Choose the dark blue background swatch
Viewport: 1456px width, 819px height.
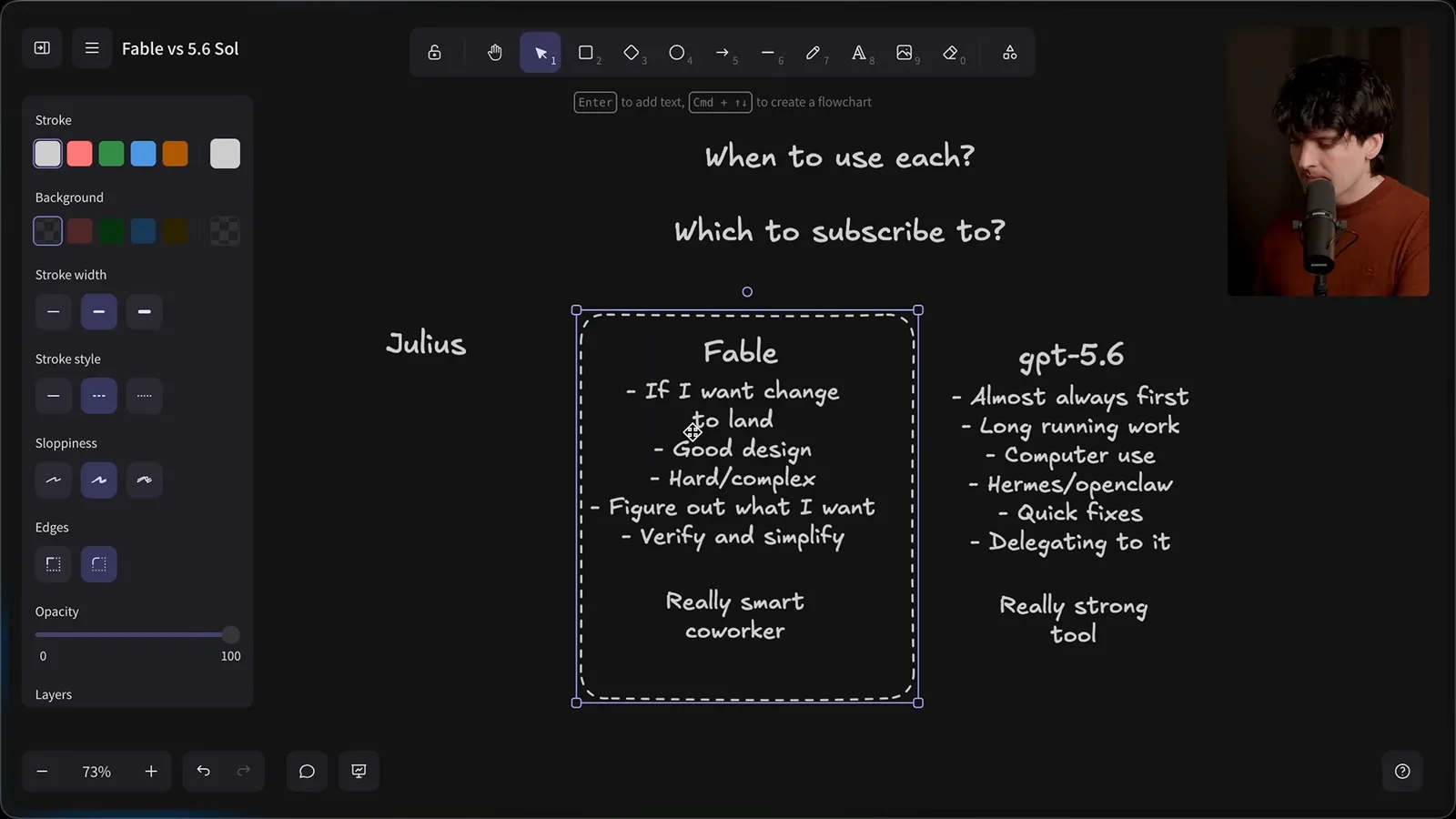coord(144,231)
